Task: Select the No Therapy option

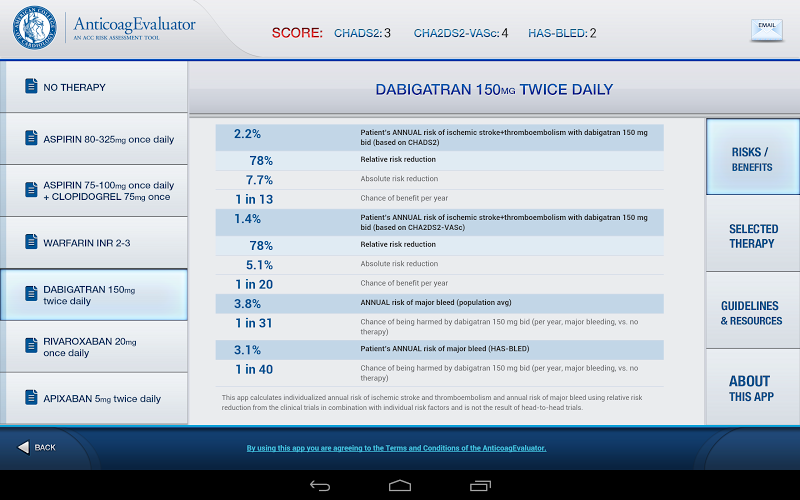Action: tap(94, 87)
